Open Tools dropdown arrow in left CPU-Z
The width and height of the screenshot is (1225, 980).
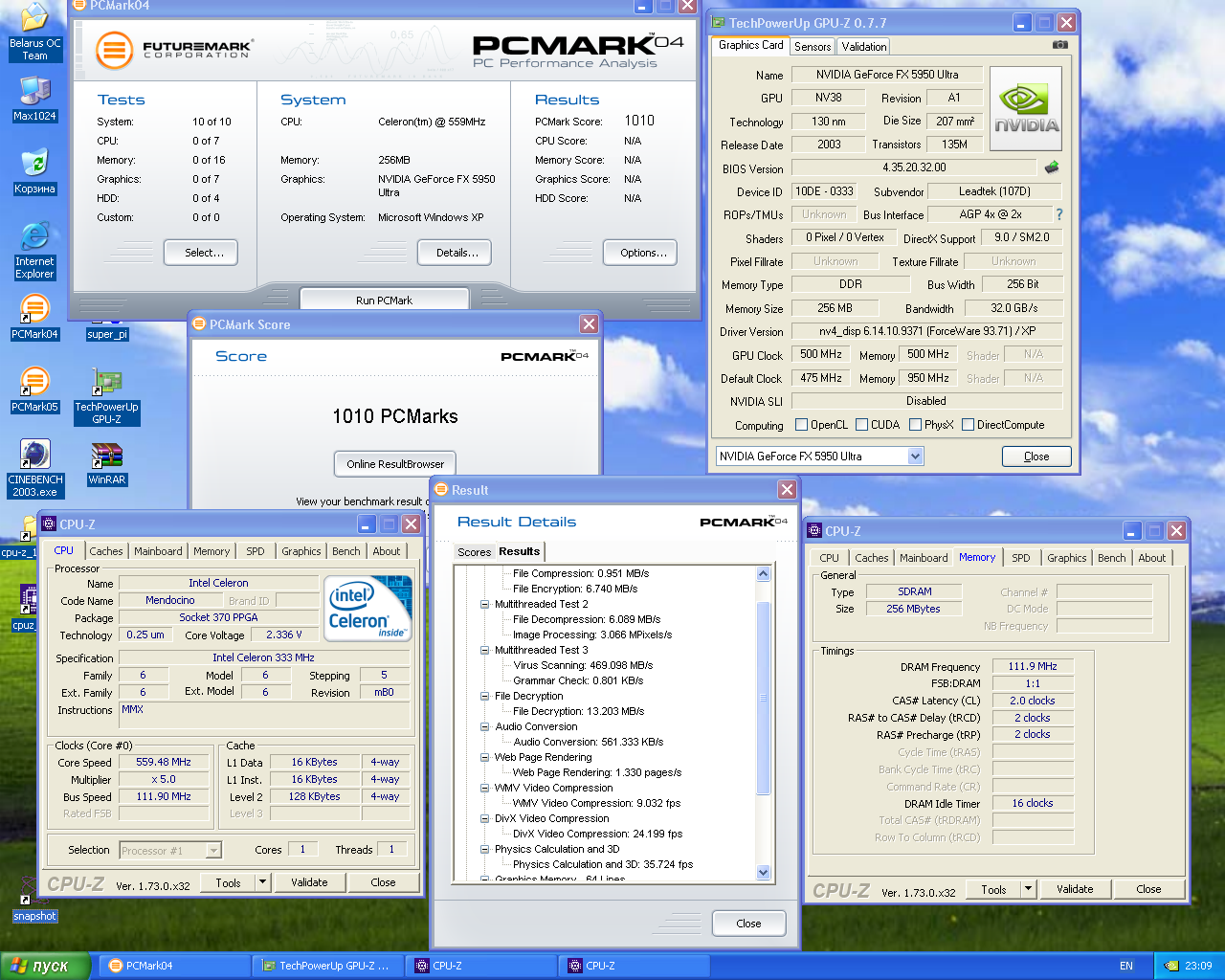pyautogui.click(x=263, y=882)
